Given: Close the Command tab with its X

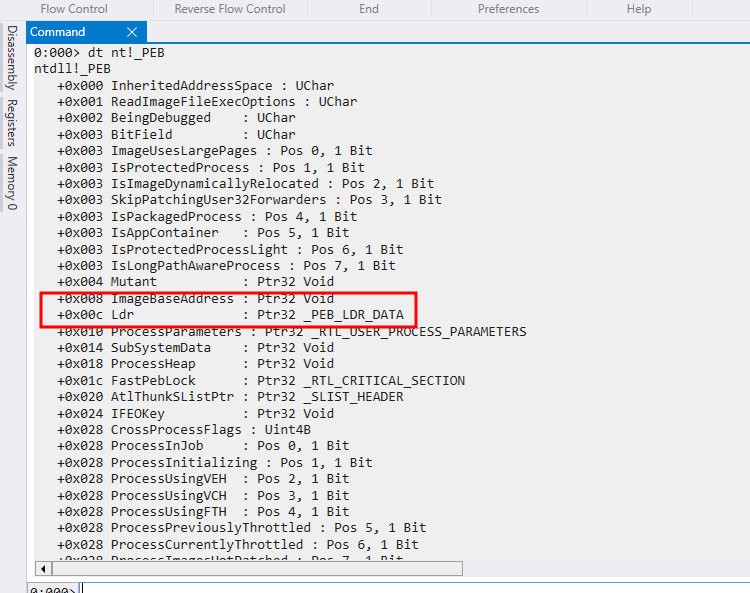Looking at the screenshot, I should 133,32.
